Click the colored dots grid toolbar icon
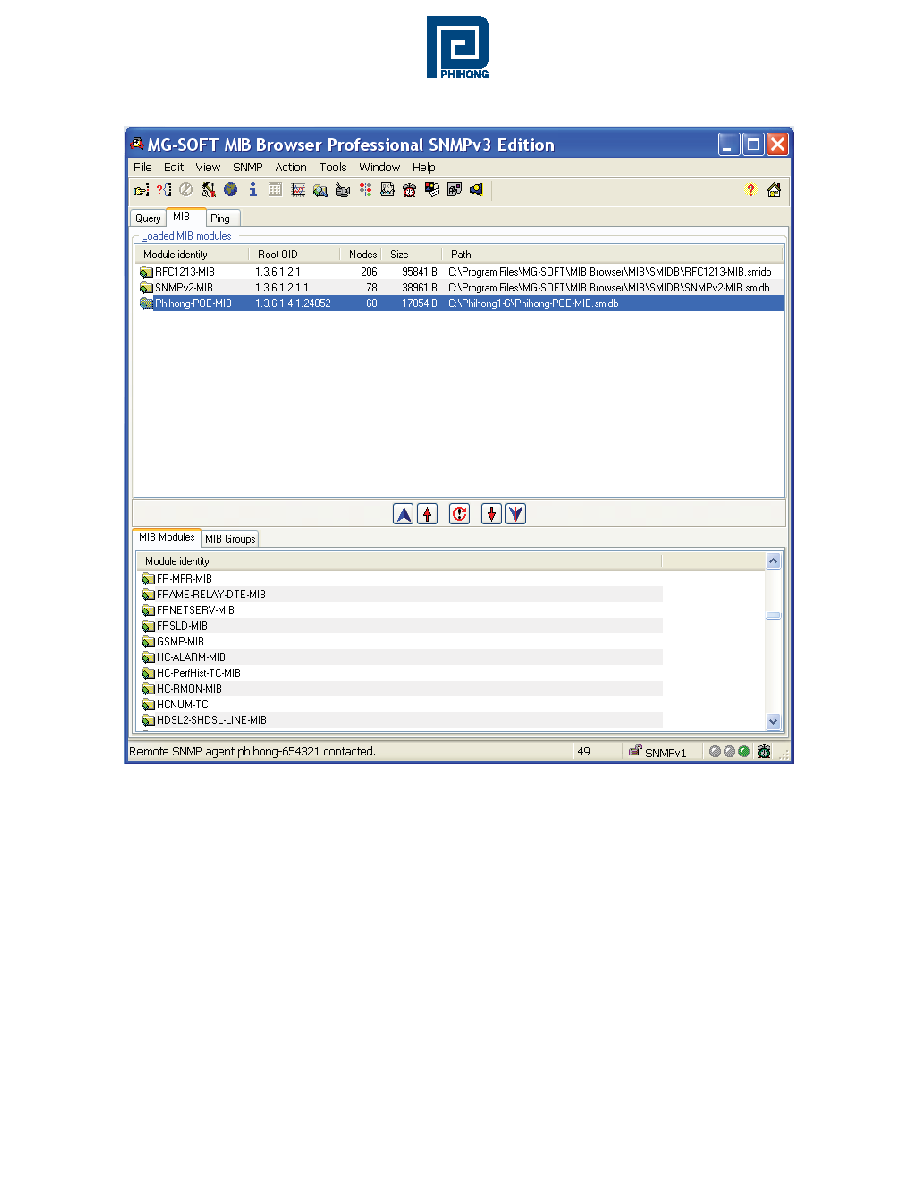Viewport: 918px width, 1188px height. (366, 189)
